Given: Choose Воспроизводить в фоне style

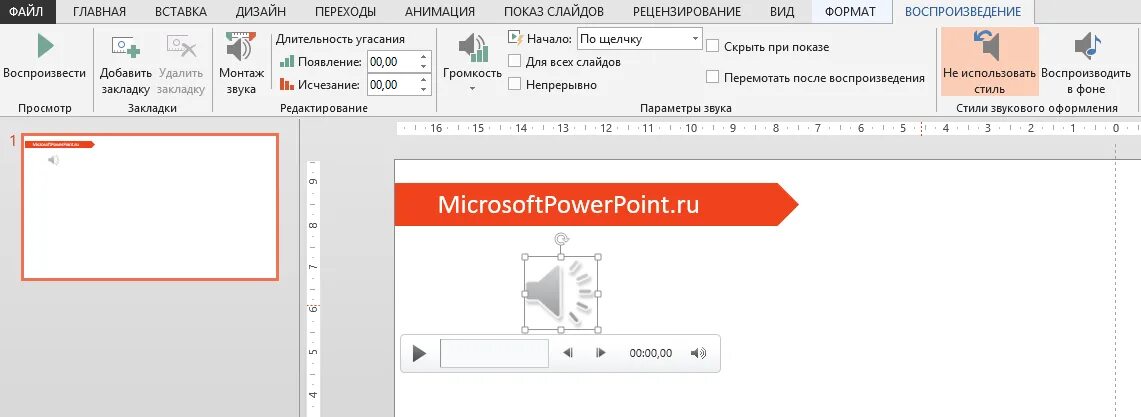Looking at the screenshot, I should 1086,63.
